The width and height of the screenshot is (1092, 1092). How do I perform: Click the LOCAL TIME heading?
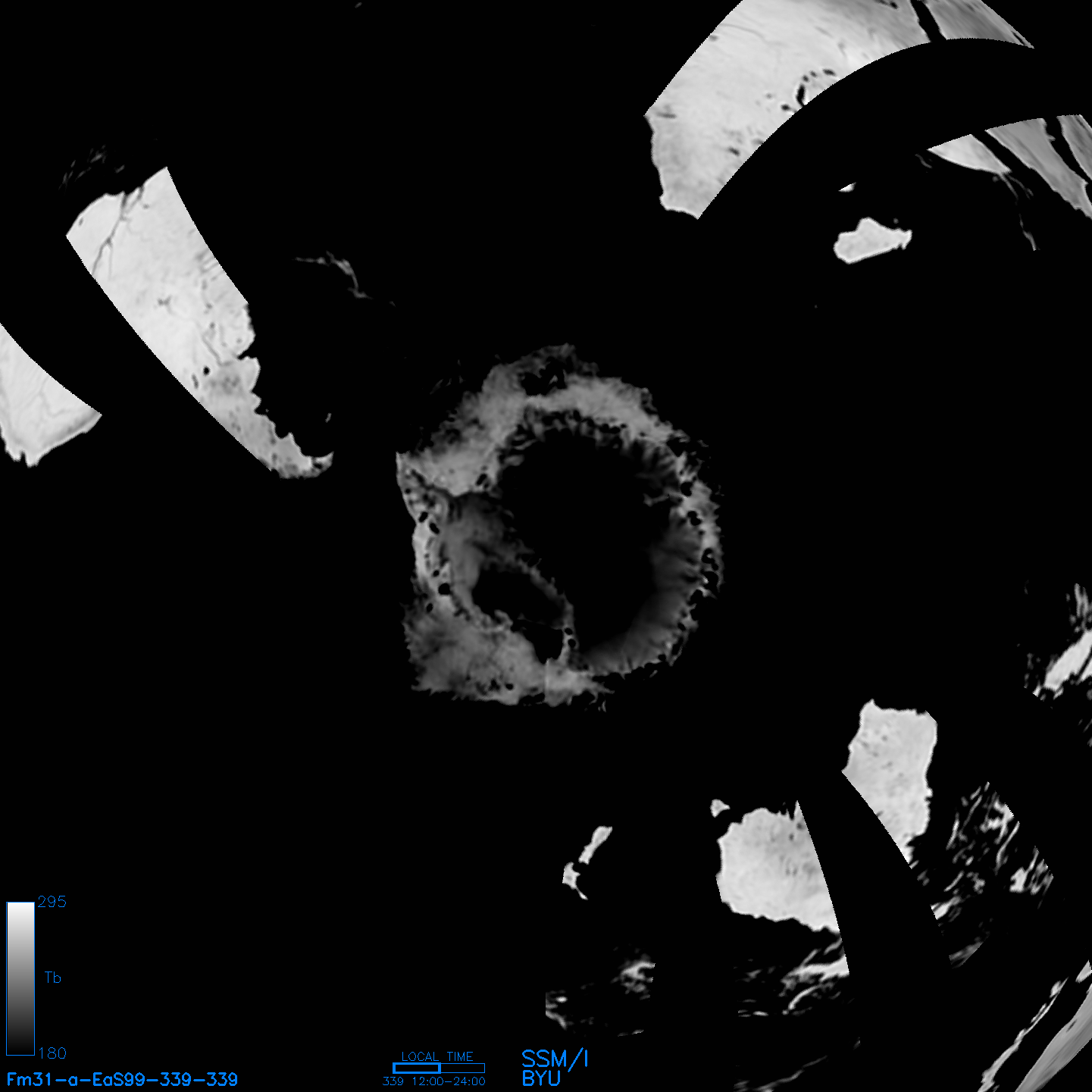[437, 1056]
